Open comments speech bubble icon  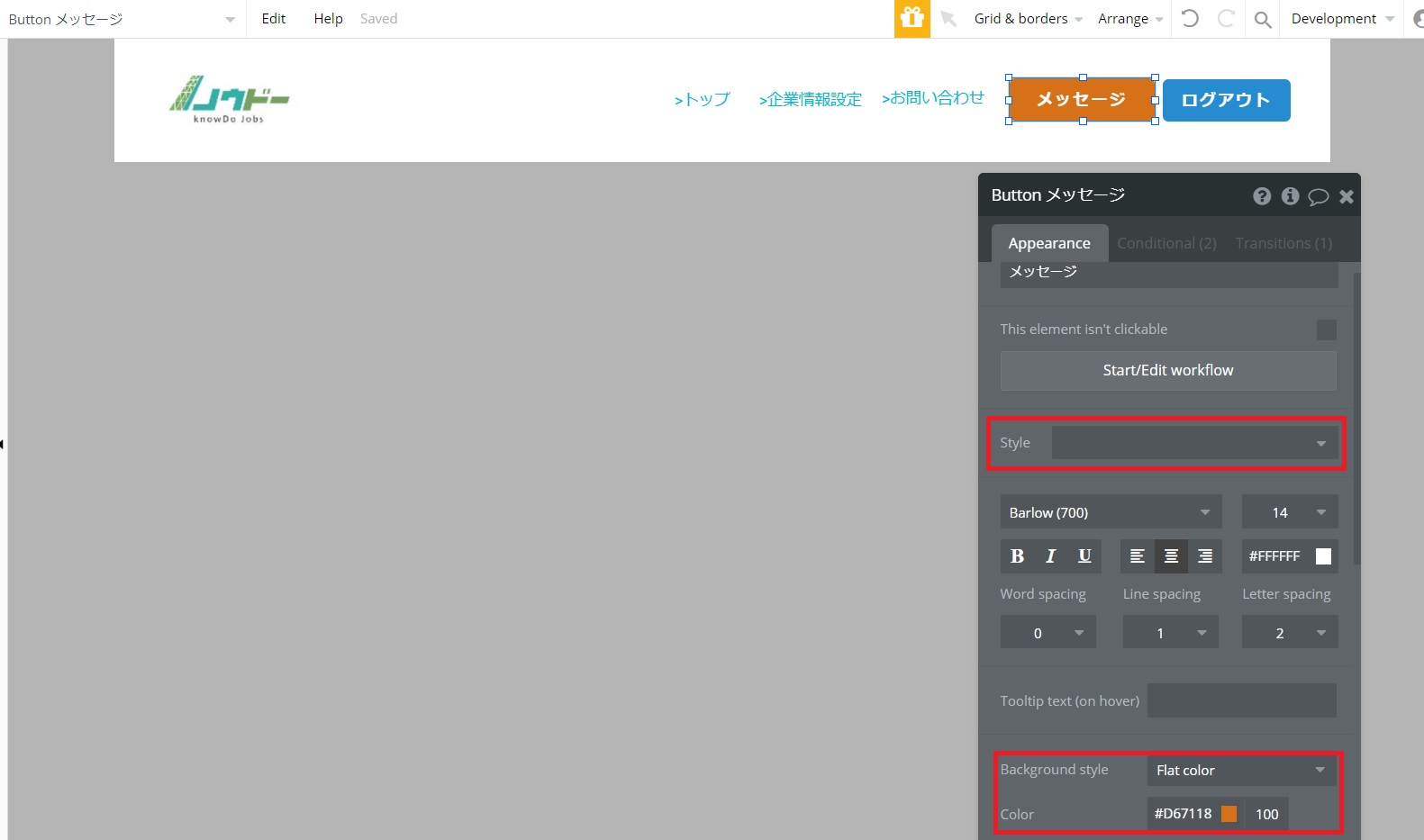coord(1318,196)
